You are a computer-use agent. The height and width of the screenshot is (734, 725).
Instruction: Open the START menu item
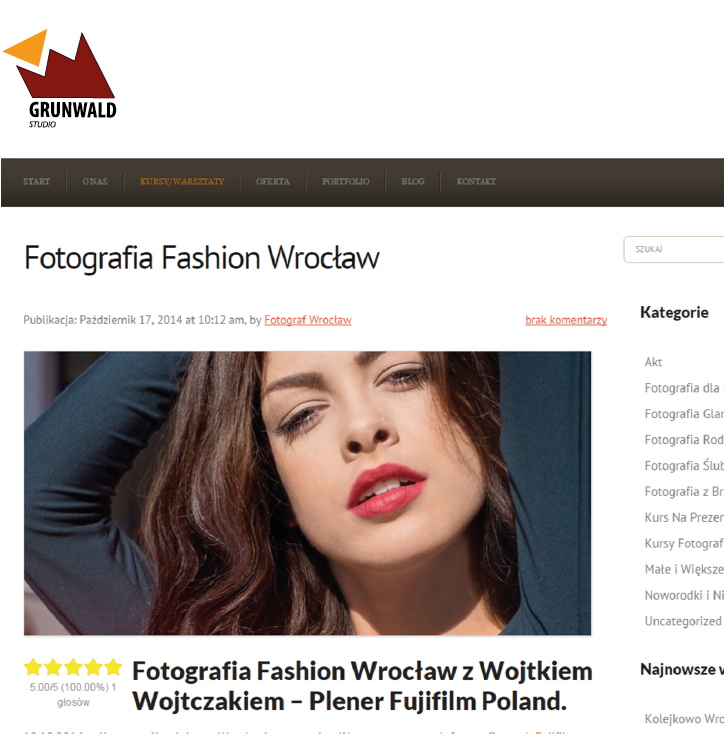pyautogui.click(x=37, y=182)
